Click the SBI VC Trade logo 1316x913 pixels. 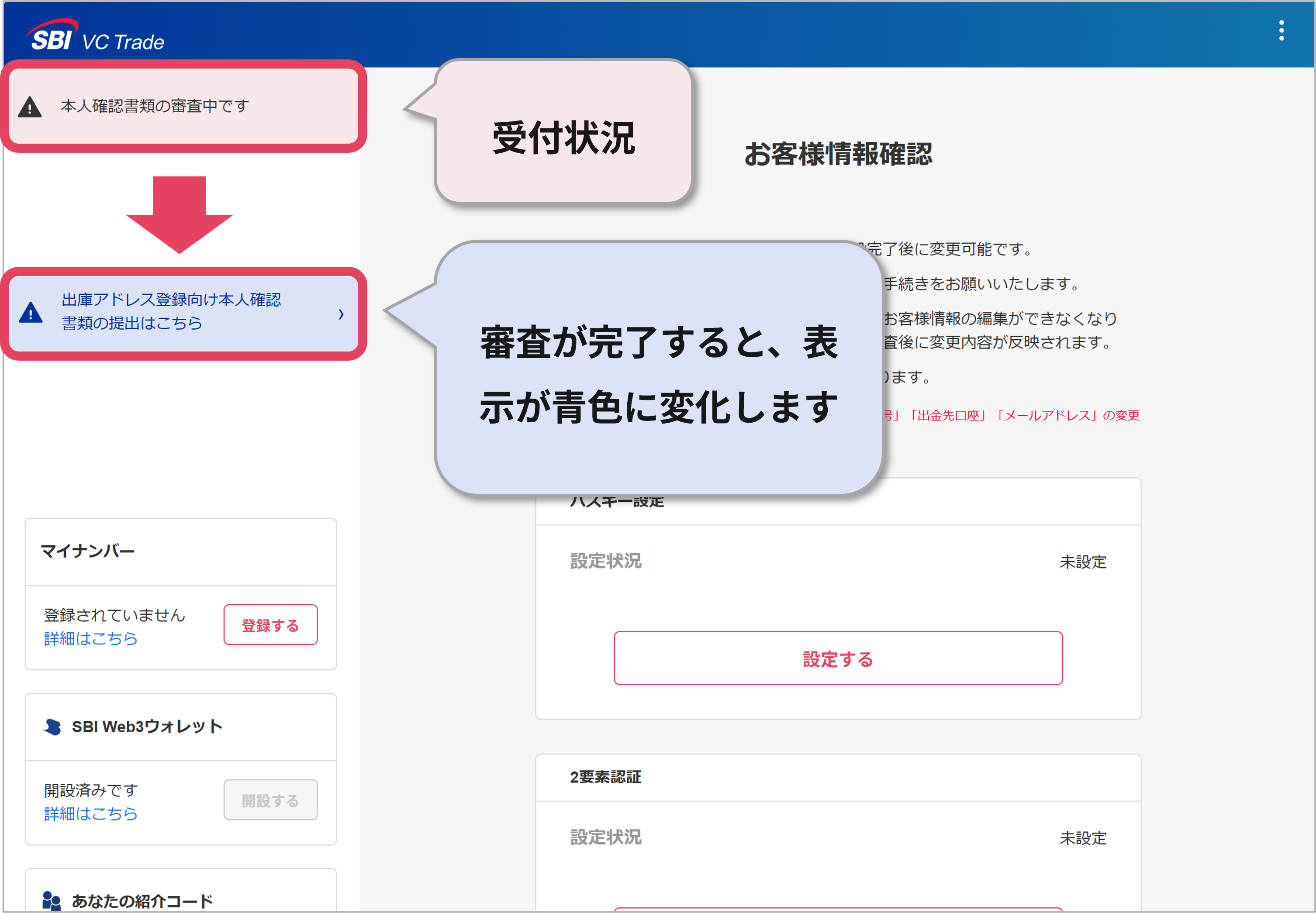click(x=94, y=35)
